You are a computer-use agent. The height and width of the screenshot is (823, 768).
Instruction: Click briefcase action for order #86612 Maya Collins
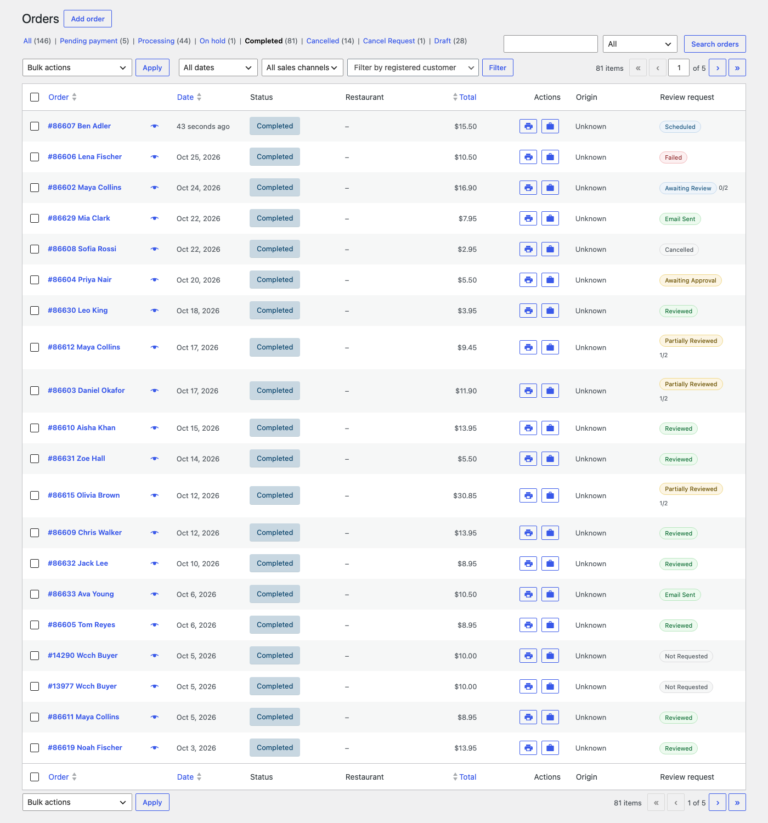point(550,347)
